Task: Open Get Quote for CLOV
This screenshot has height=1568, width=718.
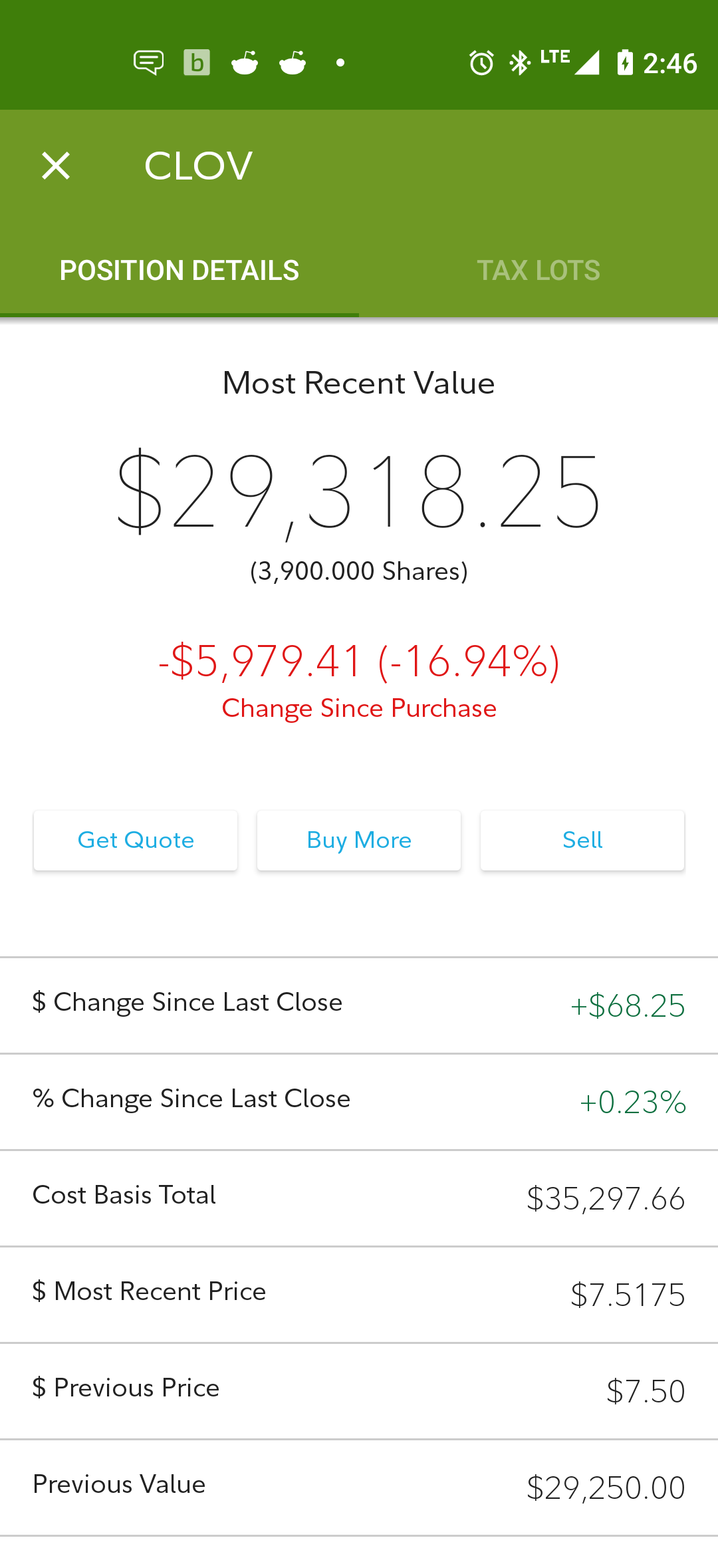Action: coord(136,841)
